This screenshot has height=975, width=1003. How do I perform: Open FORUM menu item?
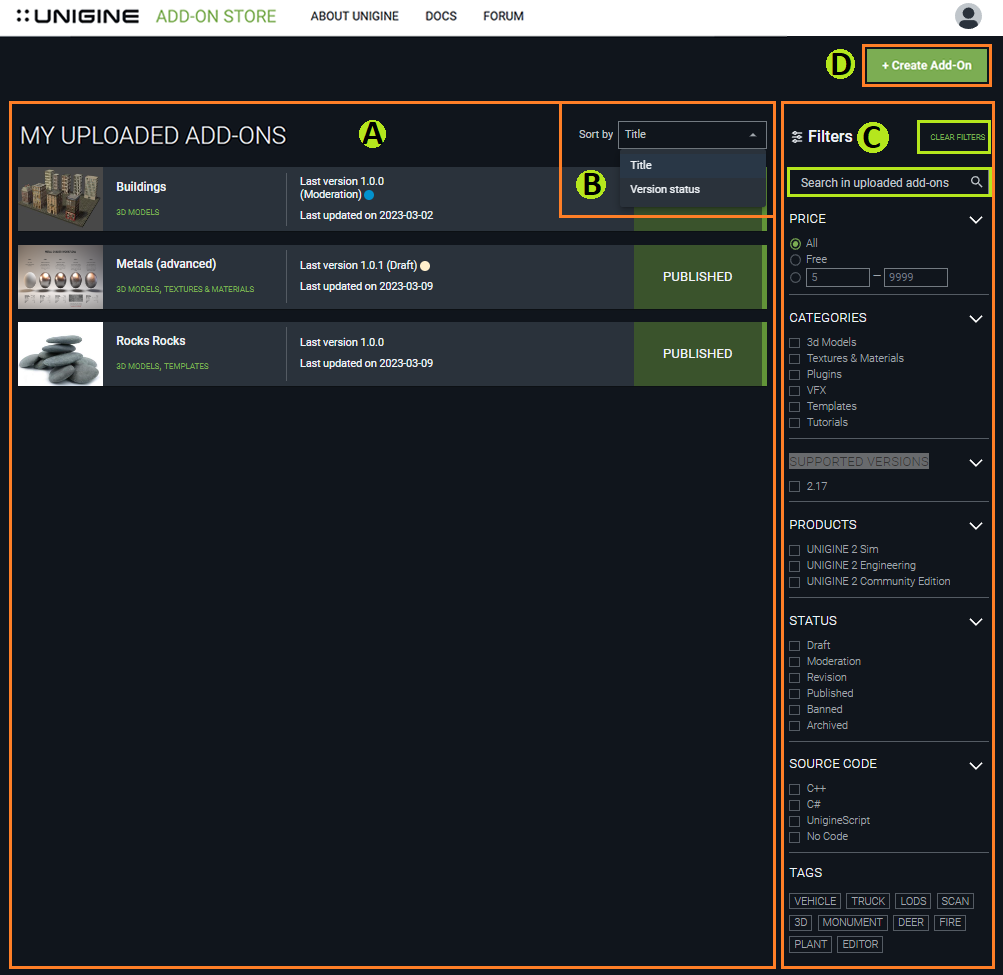(503, 16)
